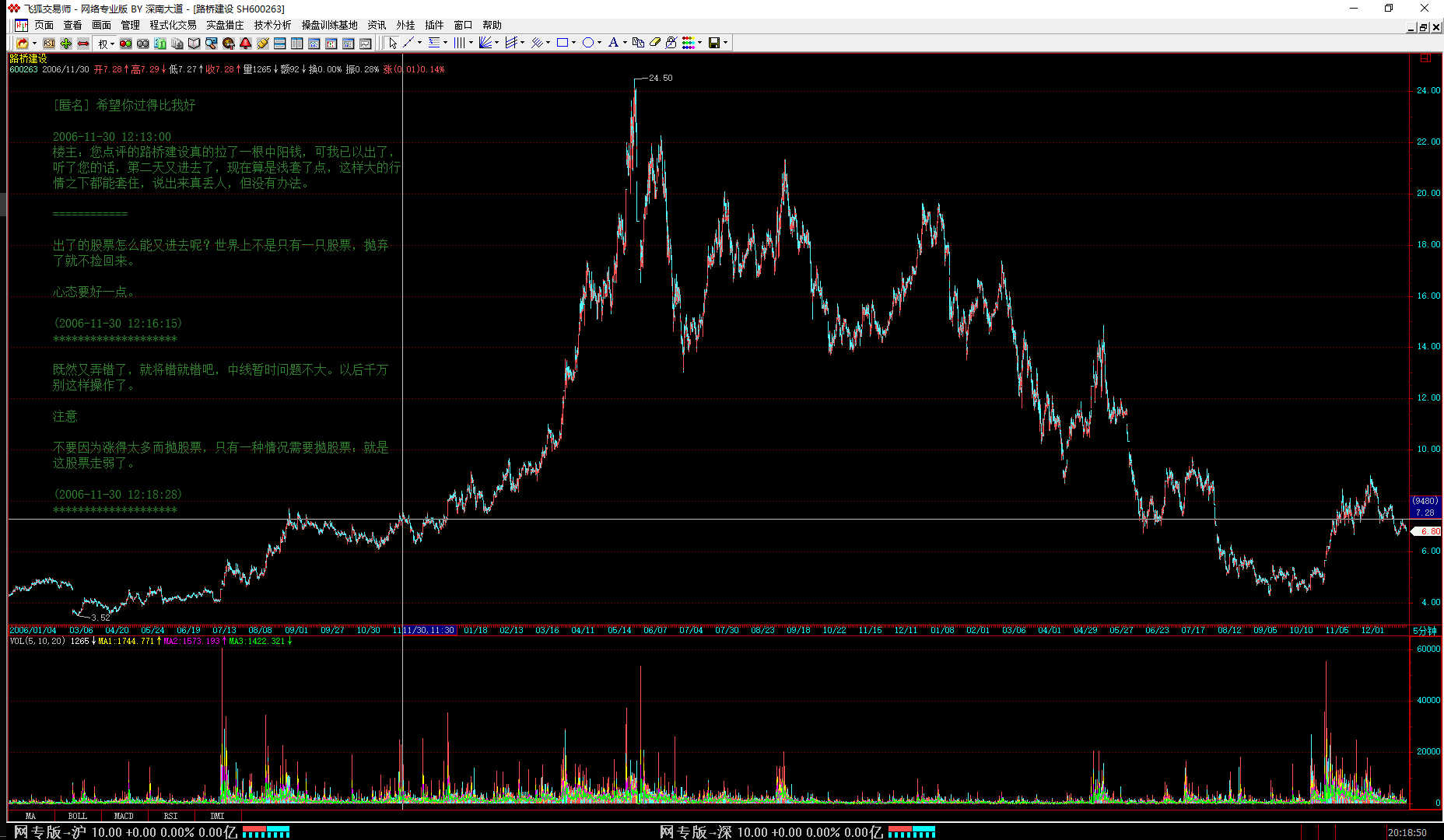The height and width of the screenshot is (840, 1444).
Task: Expand the save floppy disk dropdown arrow
Action: [726, 43]
